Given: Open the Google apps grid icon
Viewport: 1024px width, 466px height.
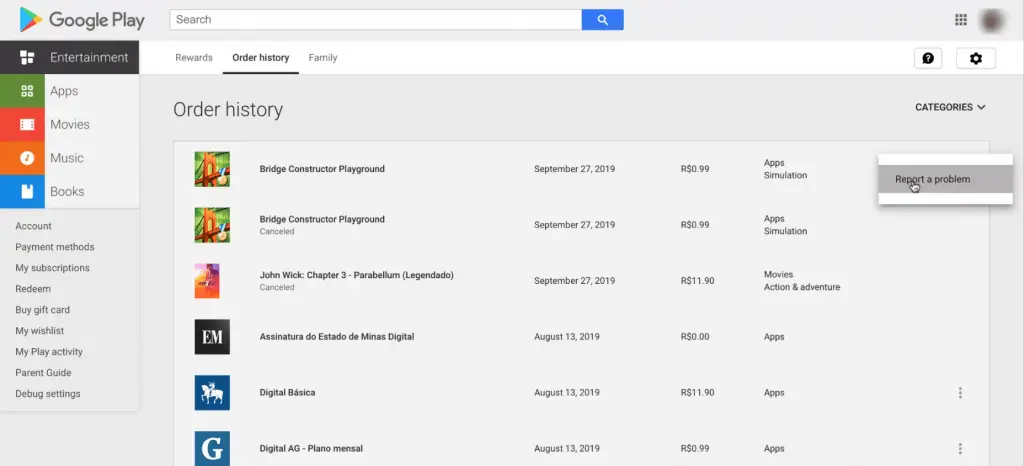Looking at the screenshot, I should point(961,20).
